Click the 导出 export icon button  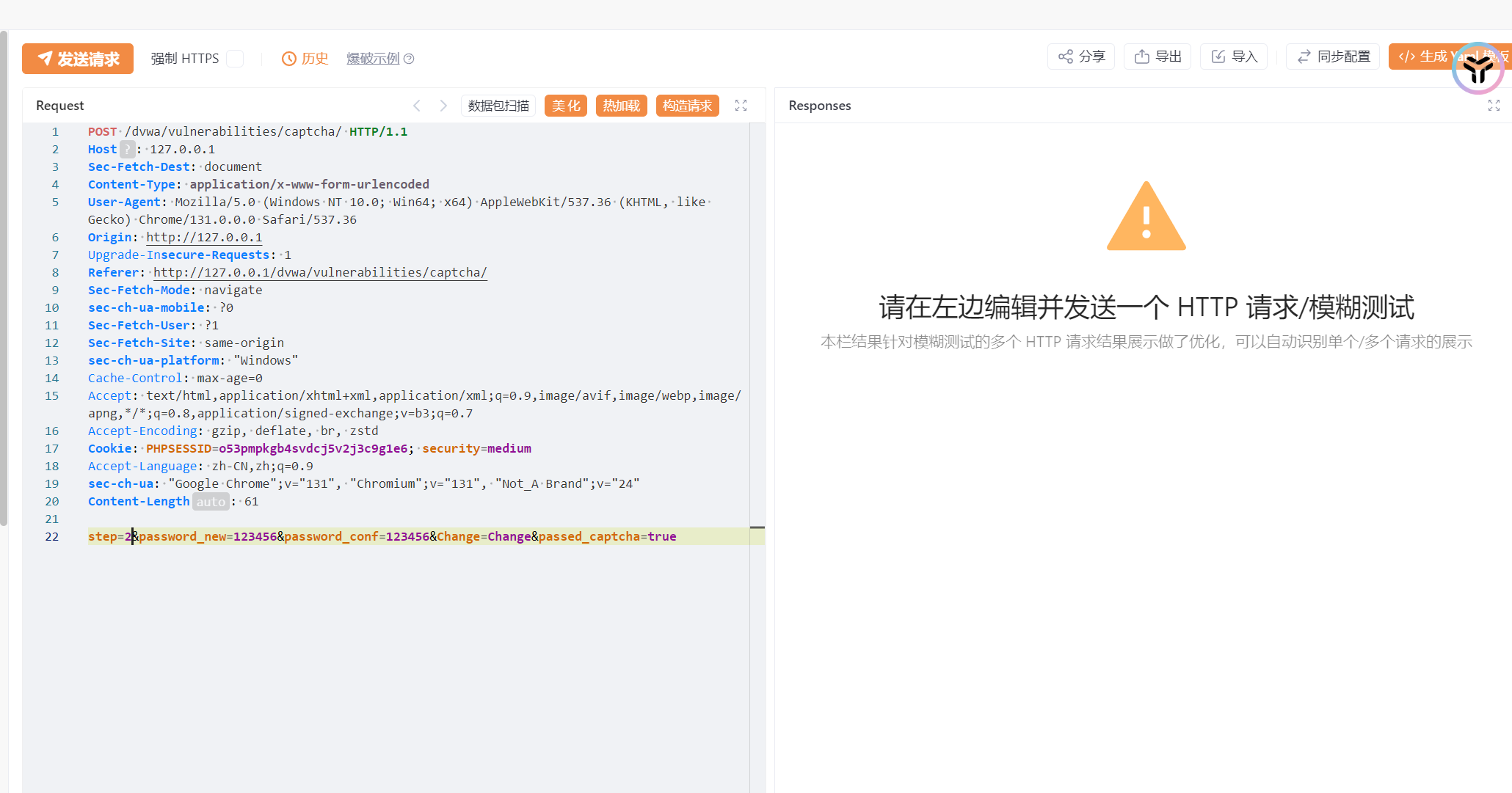1157,56
